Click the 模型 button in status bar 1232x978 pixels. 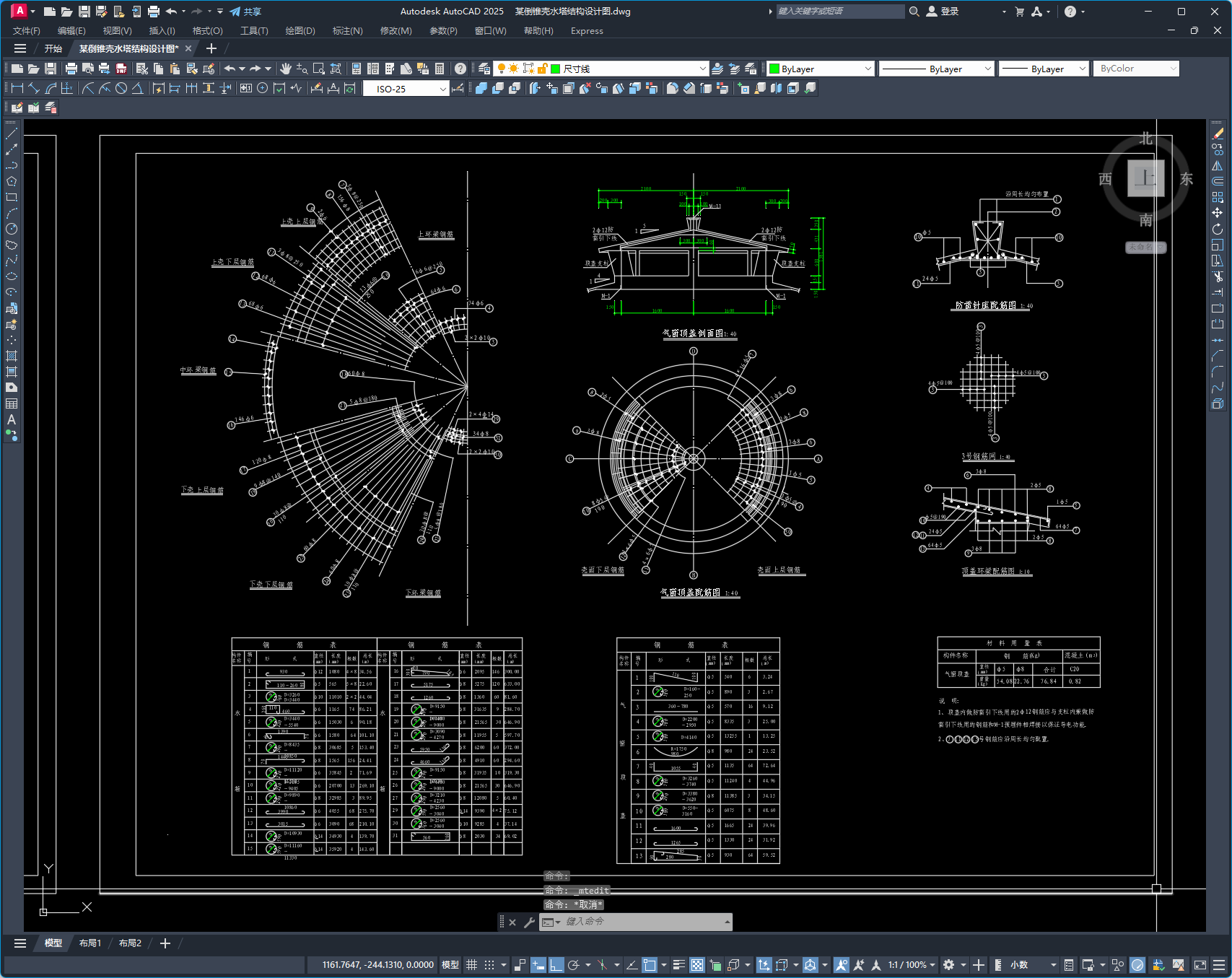click(x=450, y=965)
